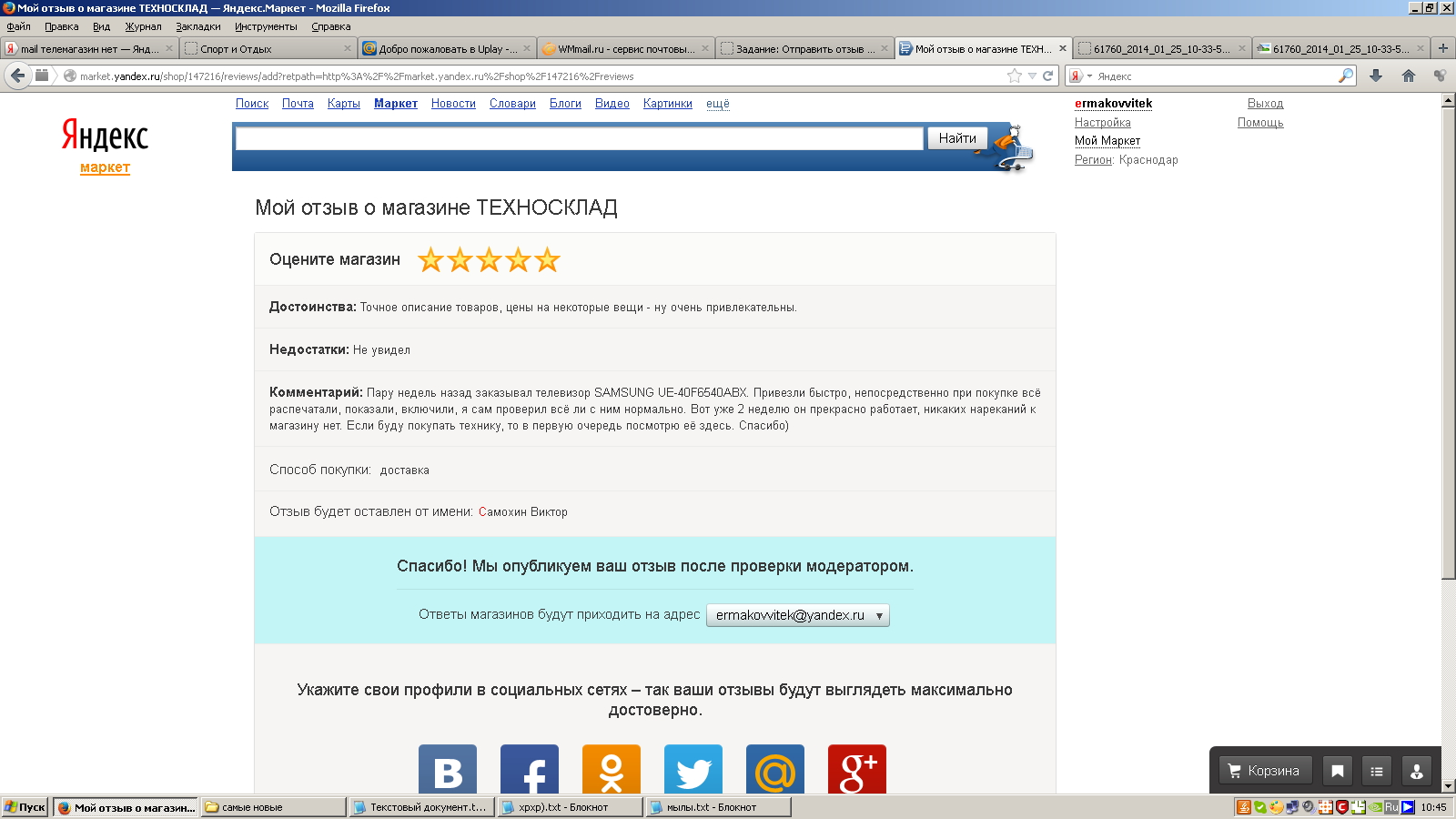
Task: Switch to 'Добро пожаловать в Uplay' tab
Action: (x=447, y=48)
